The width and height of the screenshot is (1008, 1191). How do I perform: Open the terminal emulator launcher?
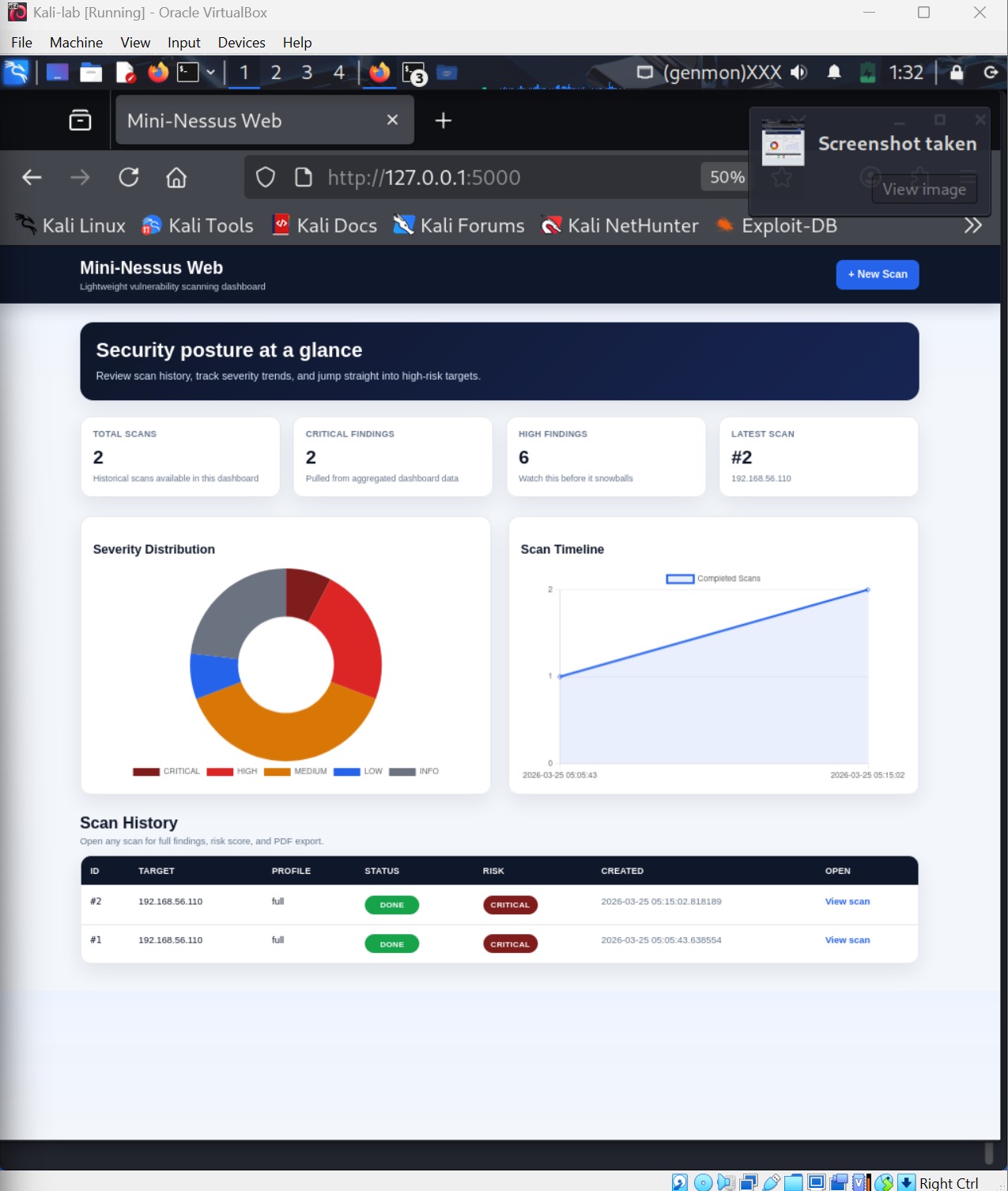point(187,73)
